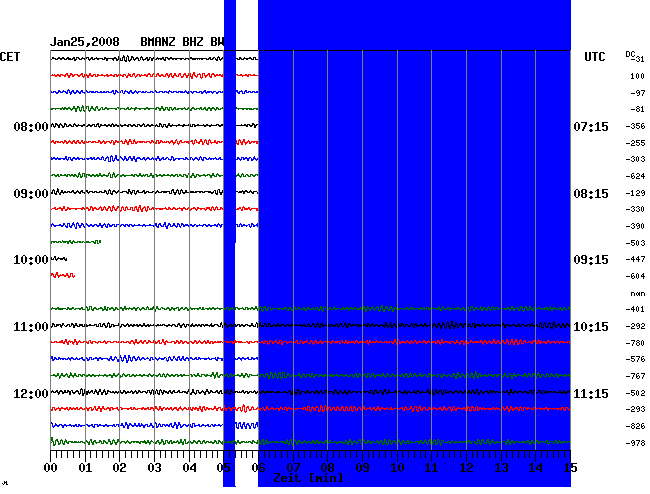Click the minute-axis tick label "03"

point(154,468)
